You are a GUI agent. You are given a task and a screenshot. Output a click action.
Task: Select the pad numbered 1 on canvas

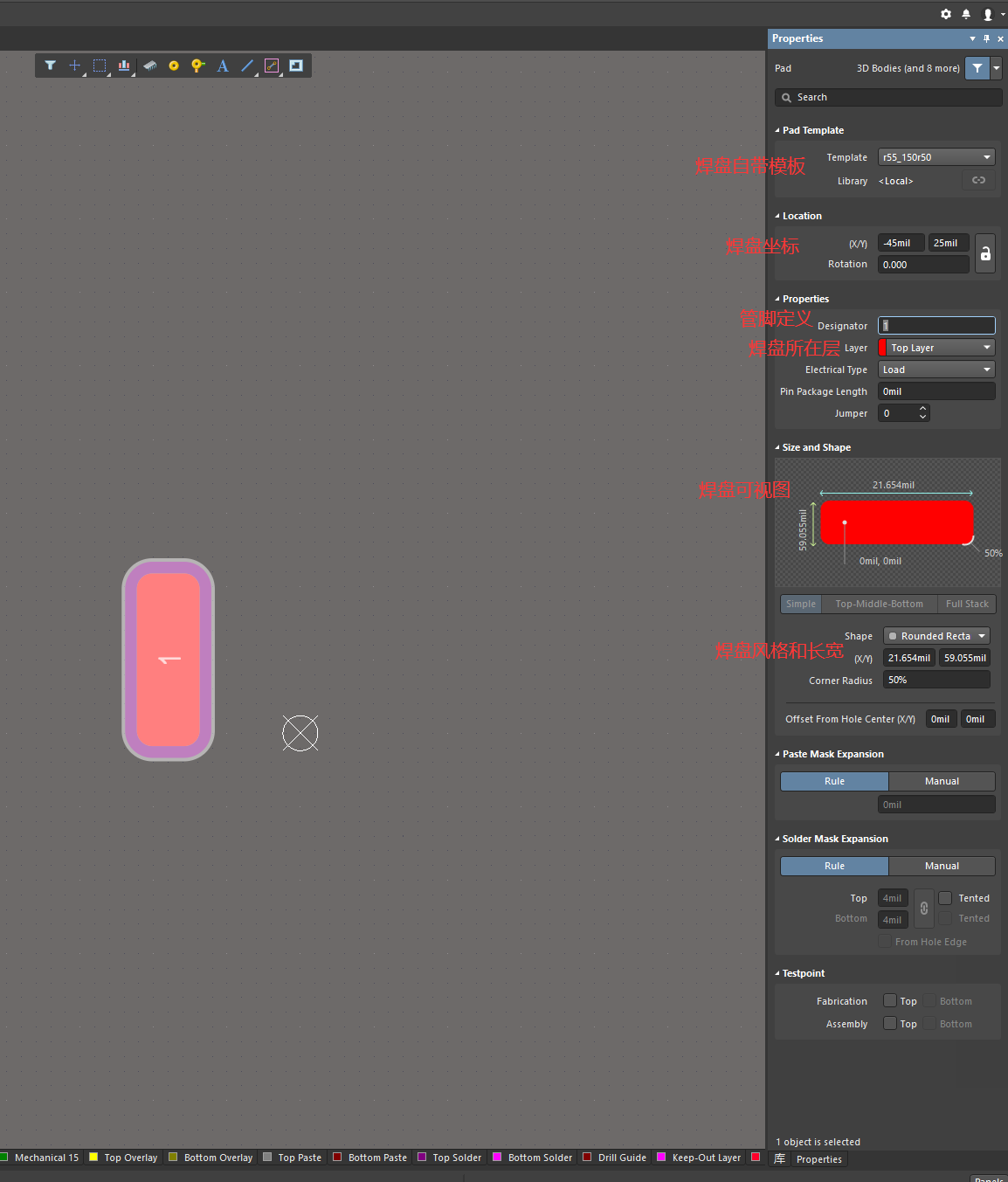[x=169, y=660]
